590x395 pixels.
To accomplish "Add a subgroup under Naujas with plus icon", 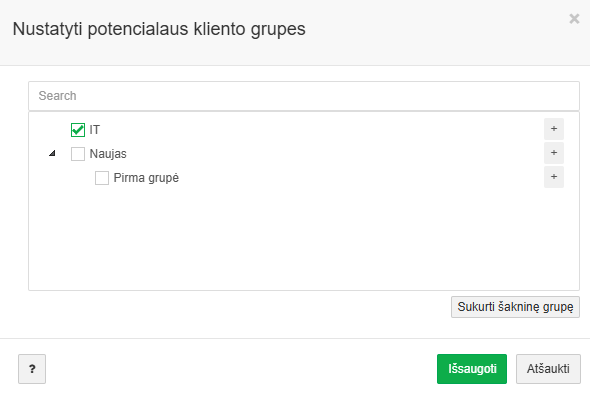I will [554, 153].
